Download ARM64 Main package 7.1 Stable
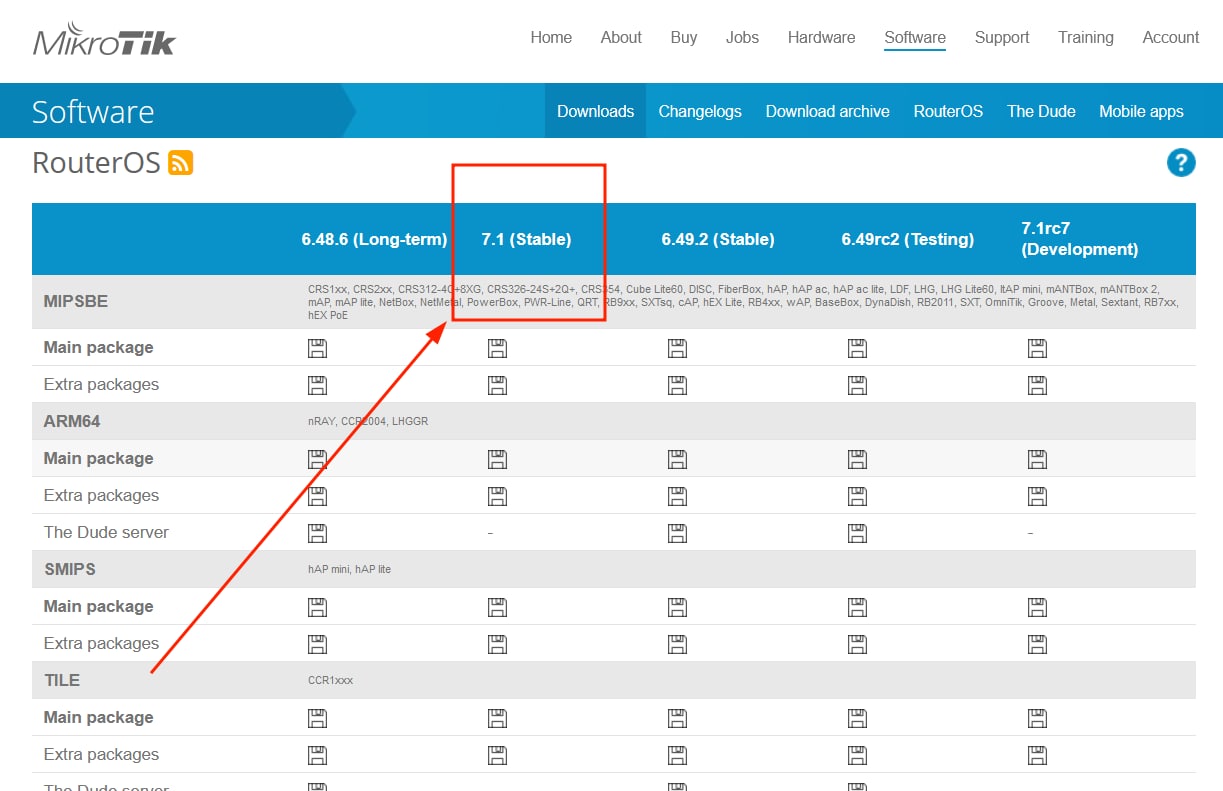The width and height of the screenshot is (1223, 791). coord(497,459)
